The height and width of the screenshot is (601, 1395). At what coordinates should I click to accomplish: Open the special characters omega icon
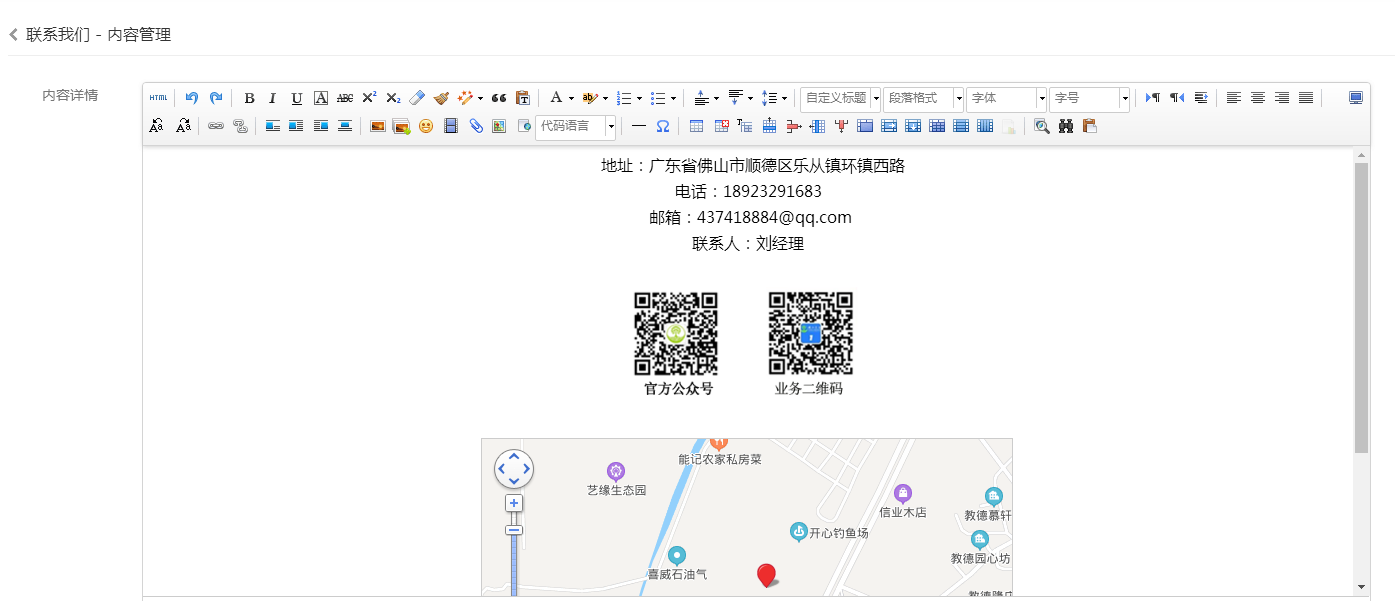662,126
